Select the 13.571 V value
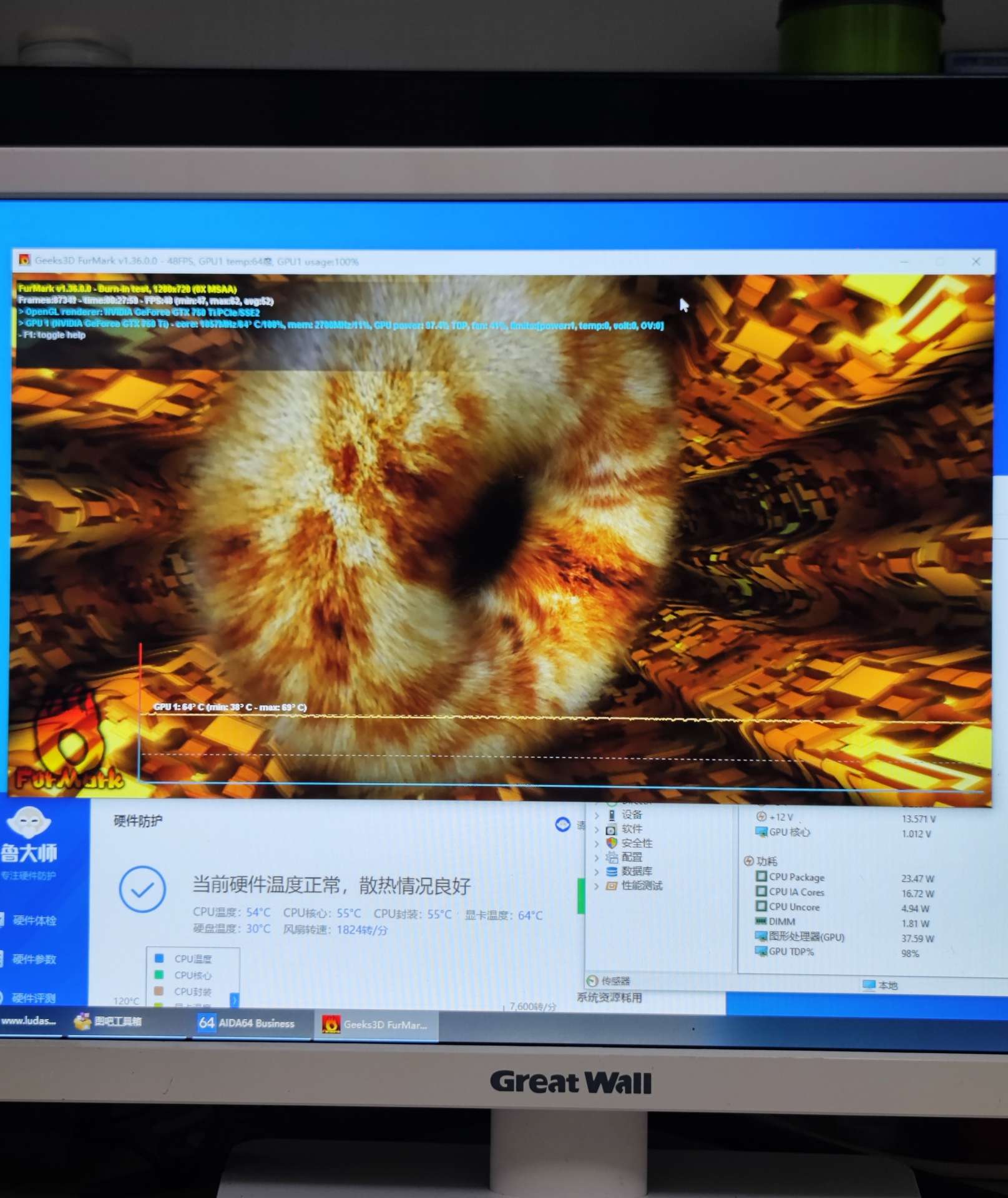Viewport: 1008px width, 1198px height. 918,819
